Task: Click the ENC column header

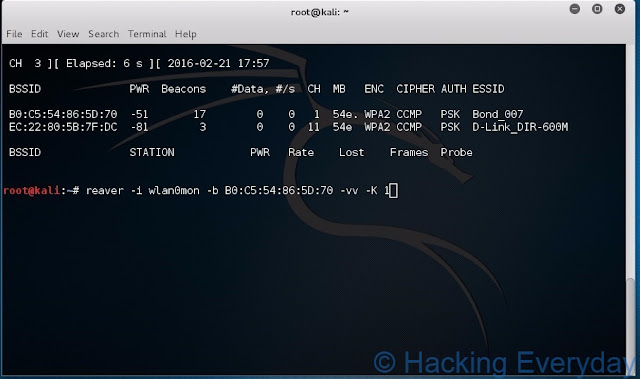Action: 374,89
